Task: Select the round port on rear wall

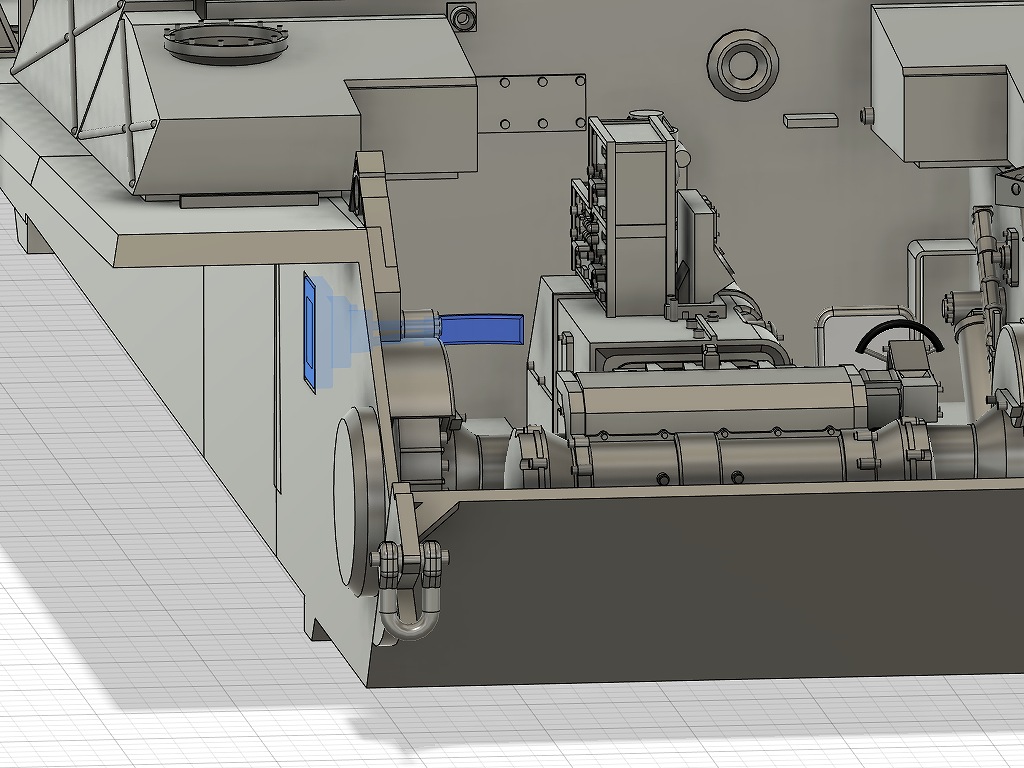Action: 742,65
